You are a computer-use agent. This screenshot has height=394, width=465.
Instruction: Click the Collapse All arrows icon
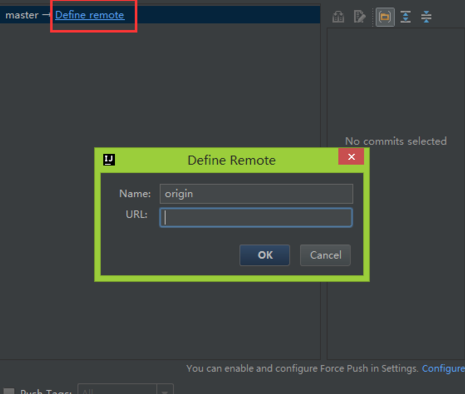click(x=426, y=17)
